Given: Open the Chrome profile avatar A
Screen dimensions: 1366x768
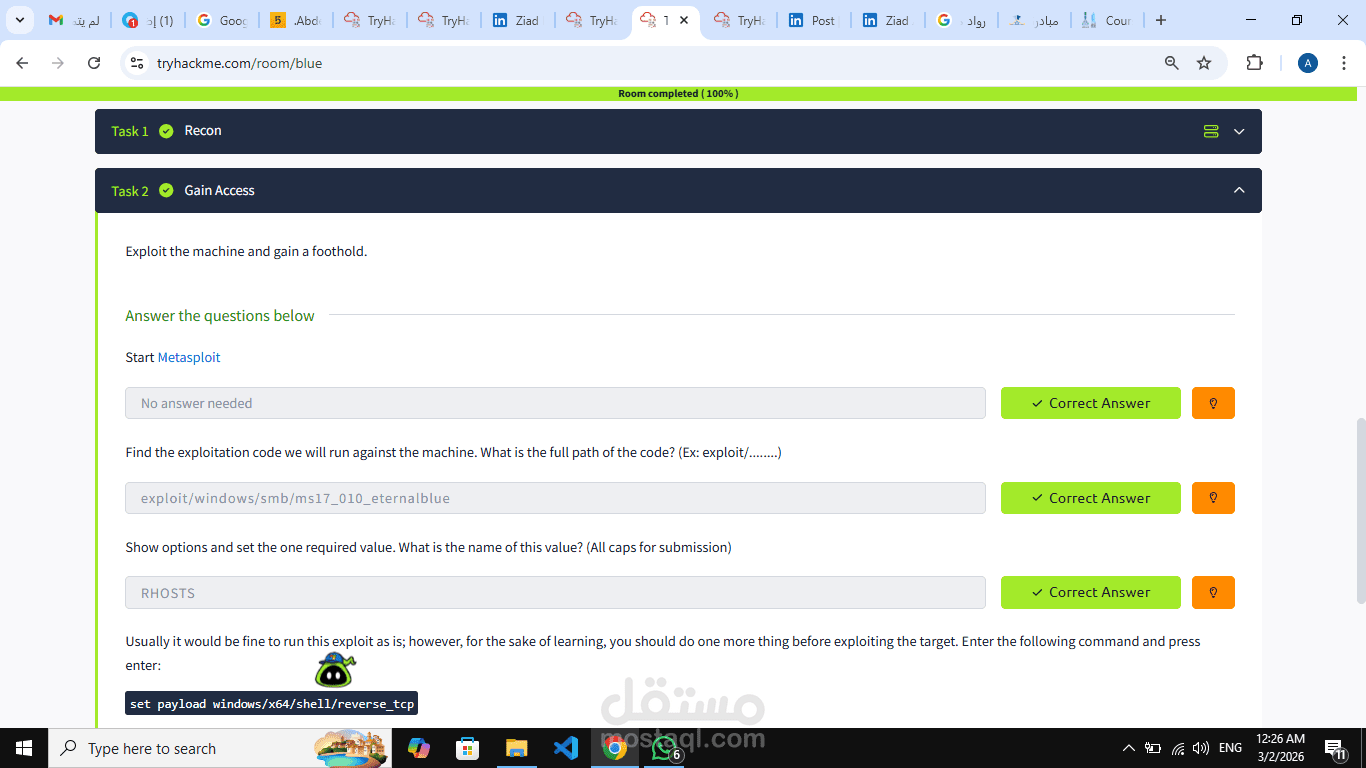Looking at the screenshot, I should pyautogui.click(x=1307, y=63).
